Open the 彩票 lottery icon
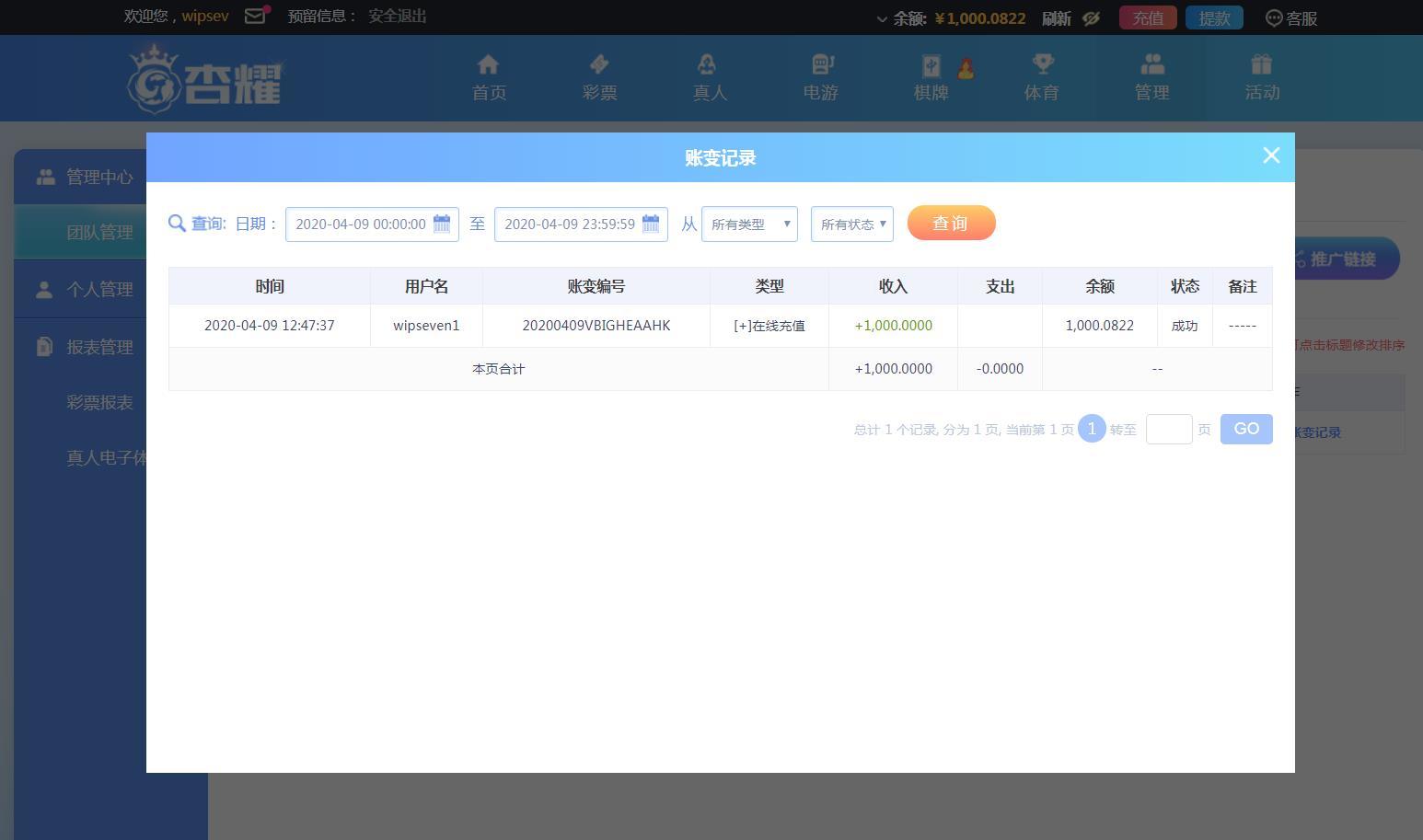The image size is (1423, 840). [x=599, y=64]
